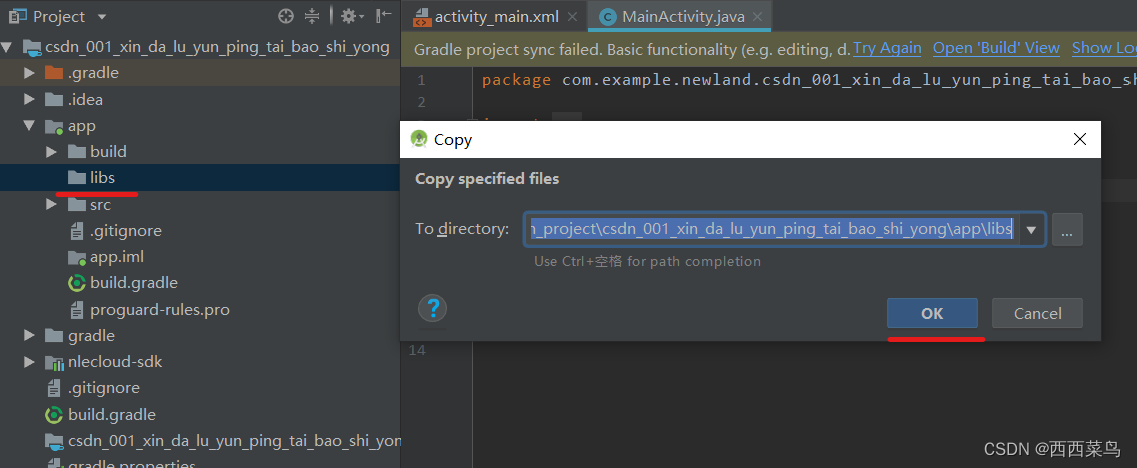This screenshot has width=1137, height=468.
Task: Click the Hide Project panel icon
Action: coord(384,16)
